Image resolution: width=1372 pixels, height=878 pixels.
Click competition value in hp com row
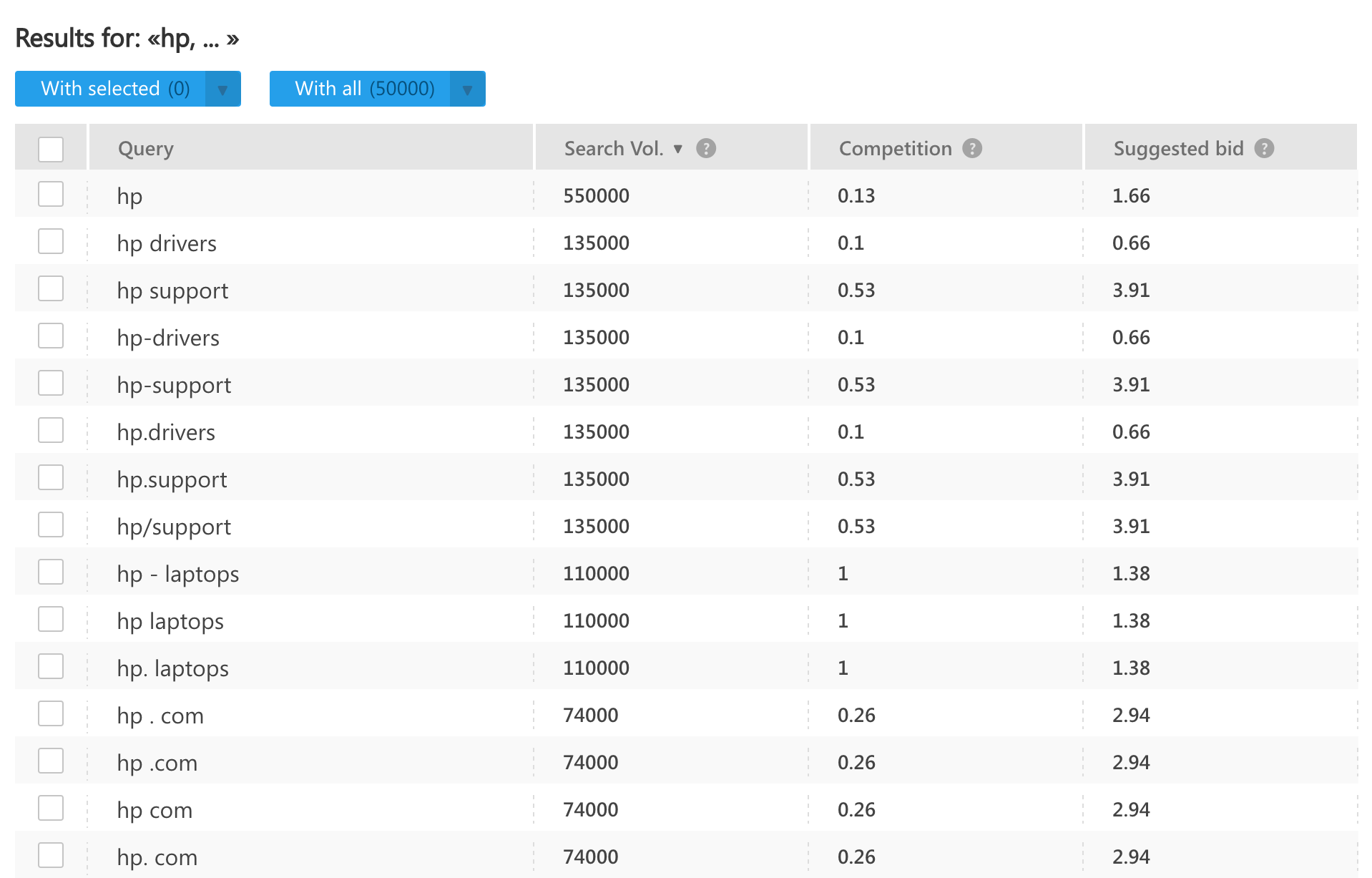pyautogui.click(x=856, y=809)
